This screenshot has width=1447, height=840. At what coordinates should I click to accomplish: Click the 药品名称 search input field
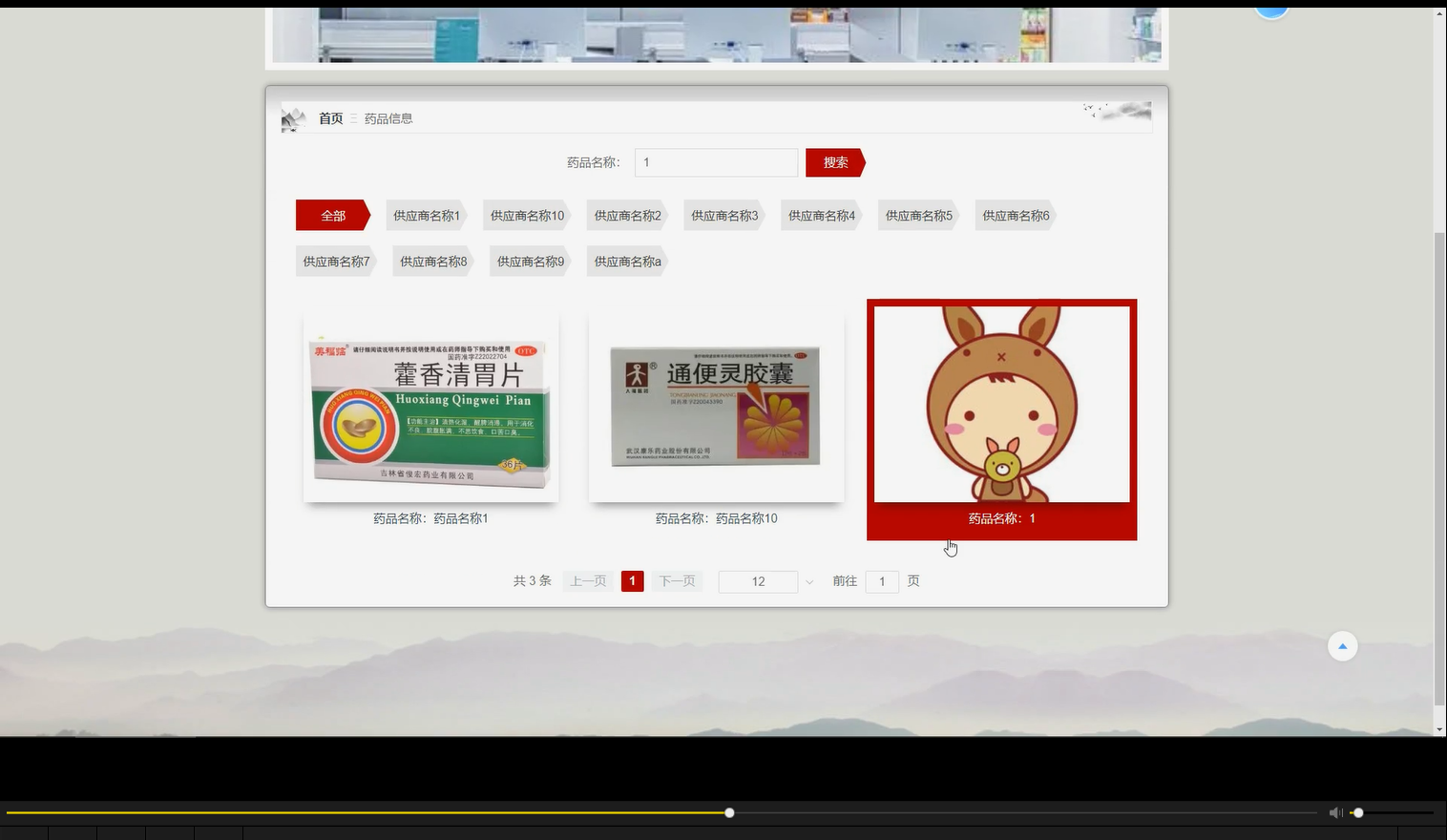[x=716, y=162]
